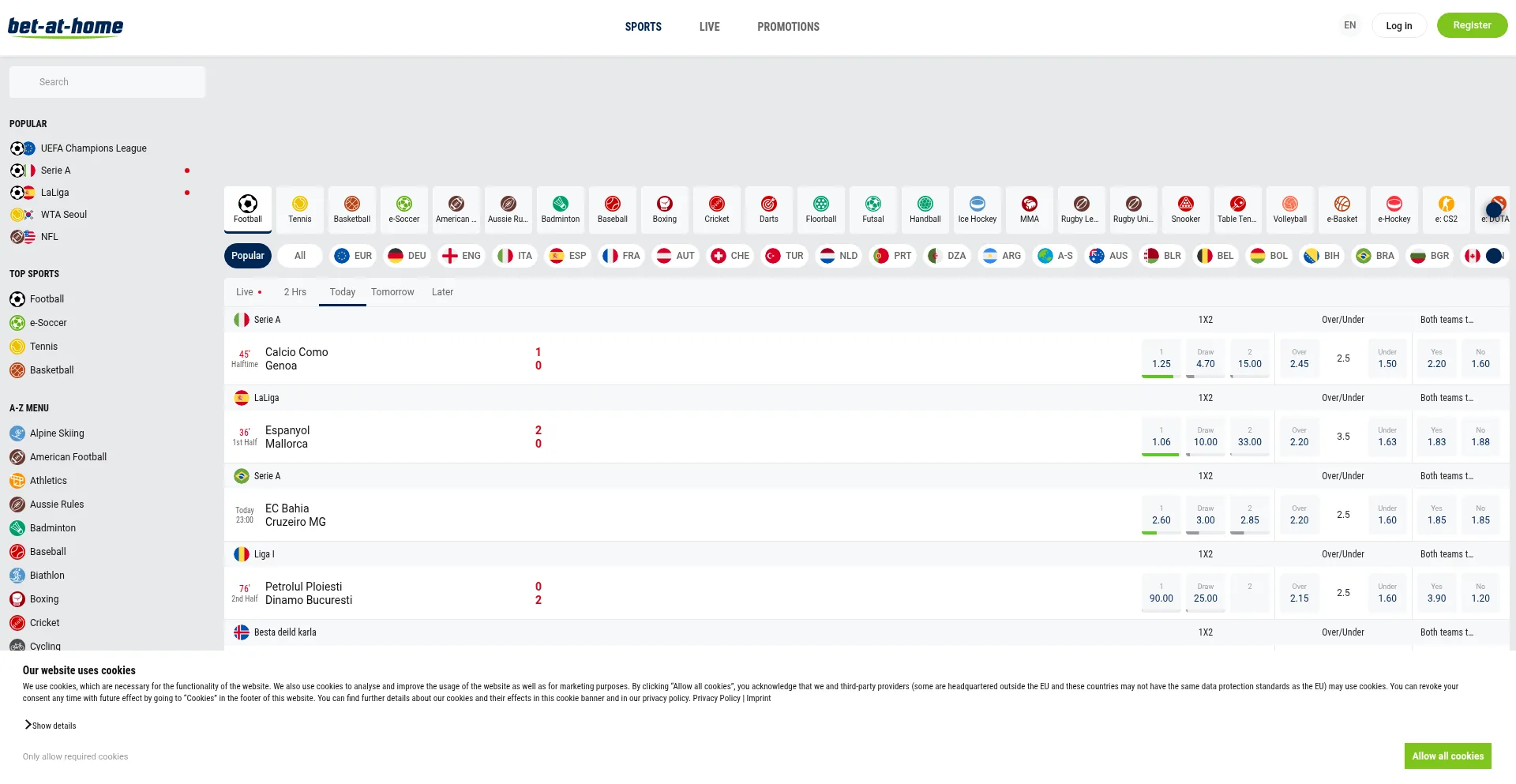Open the EN language selector

click(1350, 25)
